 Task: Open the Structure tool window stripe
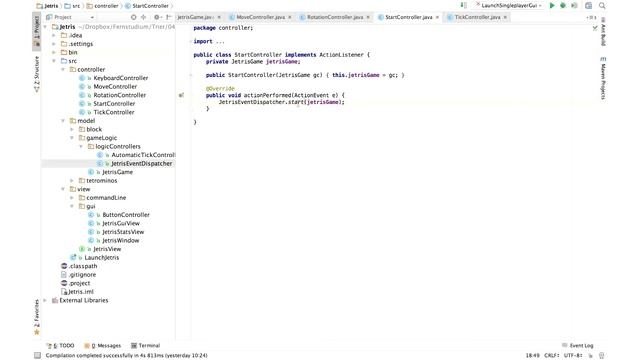pyautogui.click(x=37, y=74)
